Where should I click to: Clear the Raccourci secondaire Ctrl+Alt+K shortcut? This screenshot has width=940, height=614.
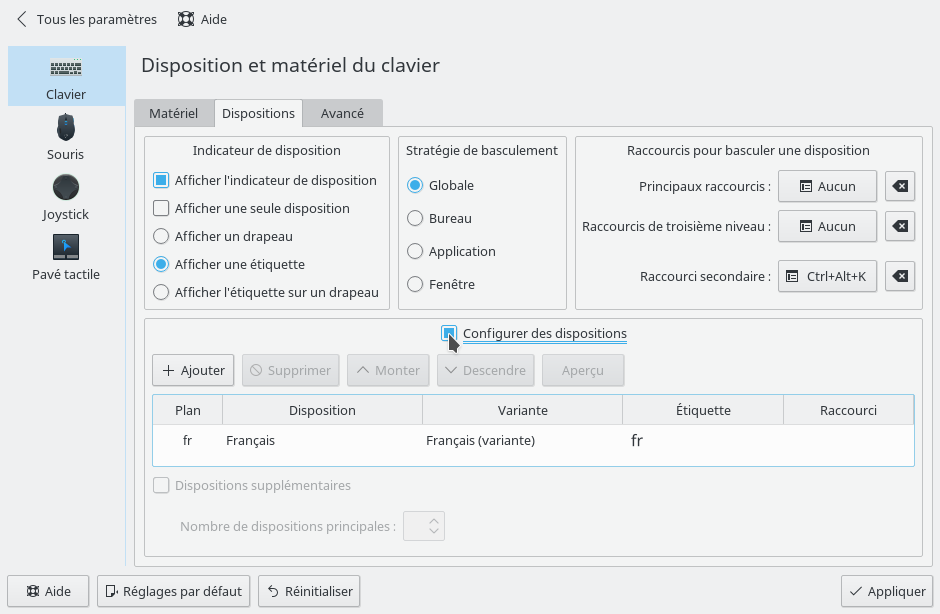[900, 276]
